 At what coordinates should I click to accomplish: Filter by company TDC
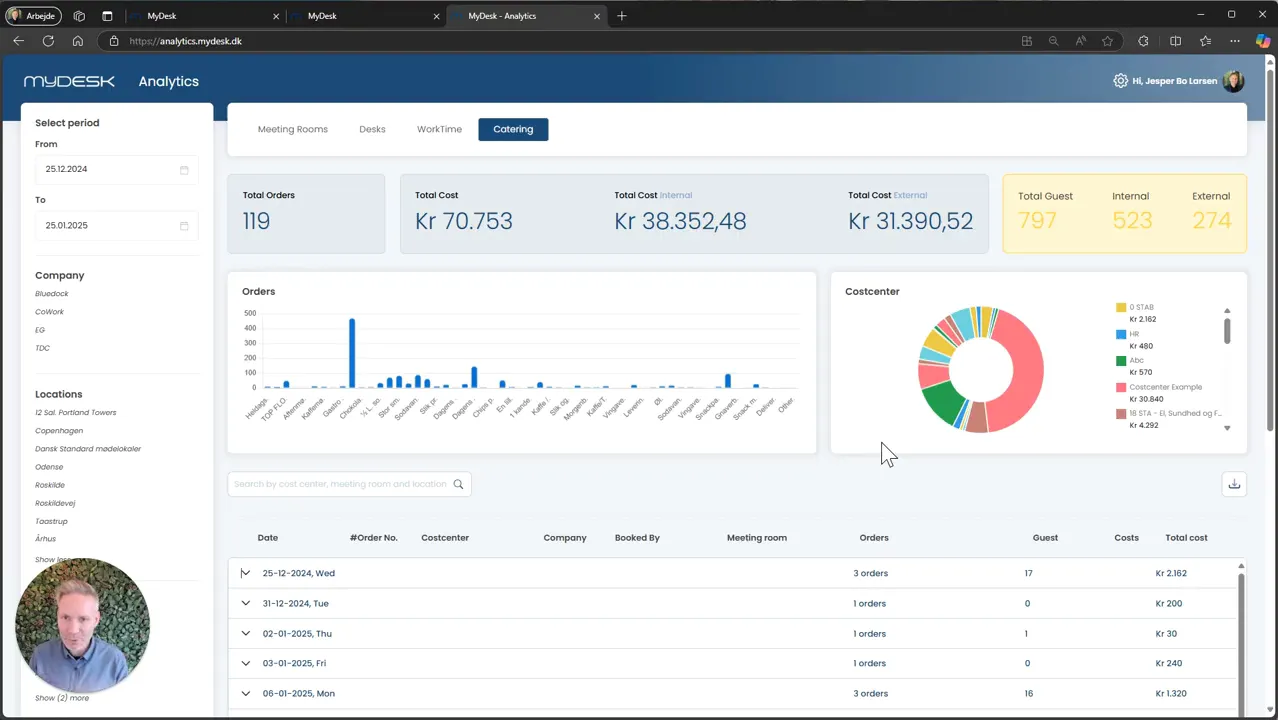coord(42,348)
